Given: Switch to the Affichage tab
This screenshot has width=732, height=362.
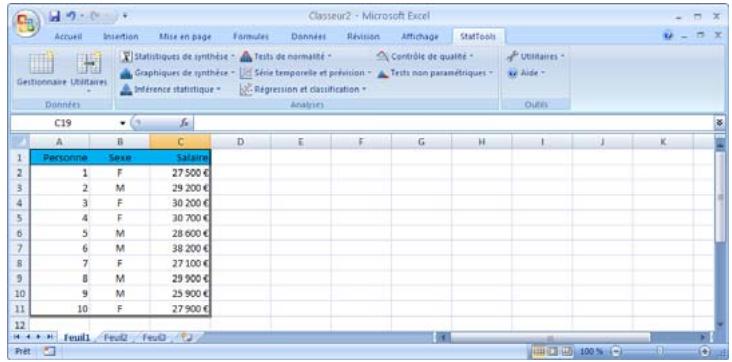Looking at the screenshot, I should coord(420,36).
